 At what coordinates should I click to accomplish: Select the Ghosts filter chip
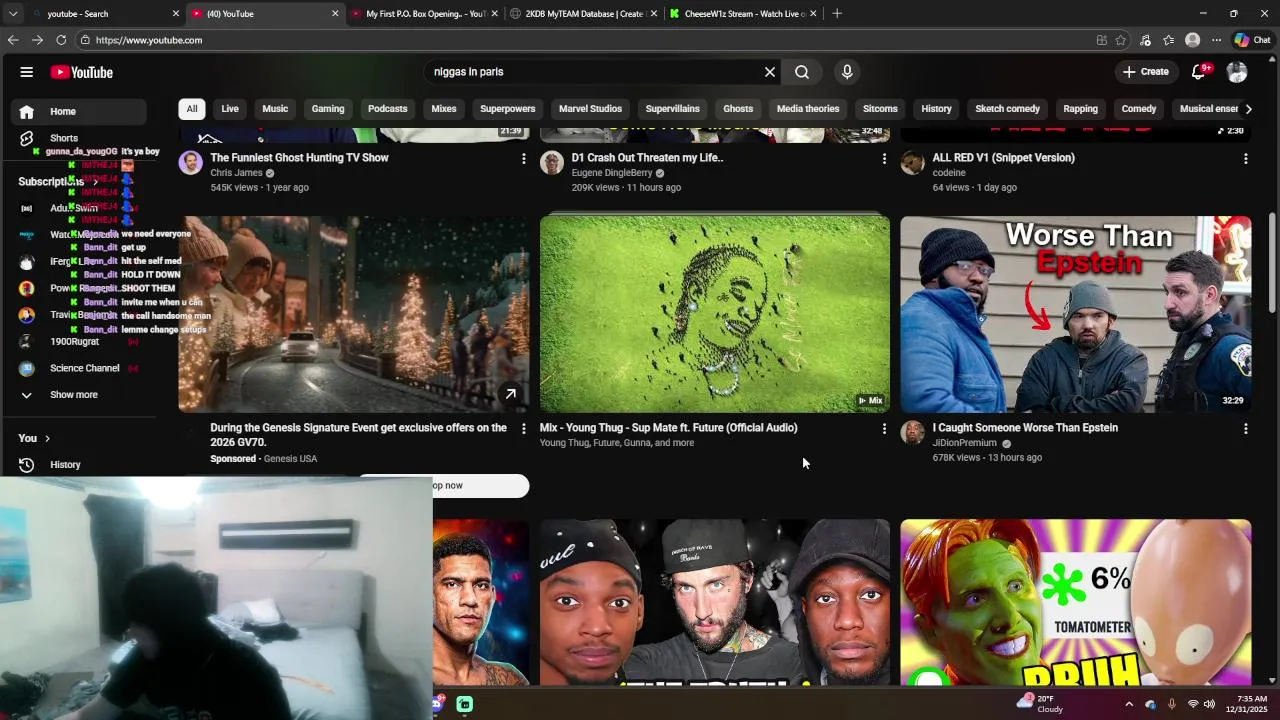click(x=738, y=109)
